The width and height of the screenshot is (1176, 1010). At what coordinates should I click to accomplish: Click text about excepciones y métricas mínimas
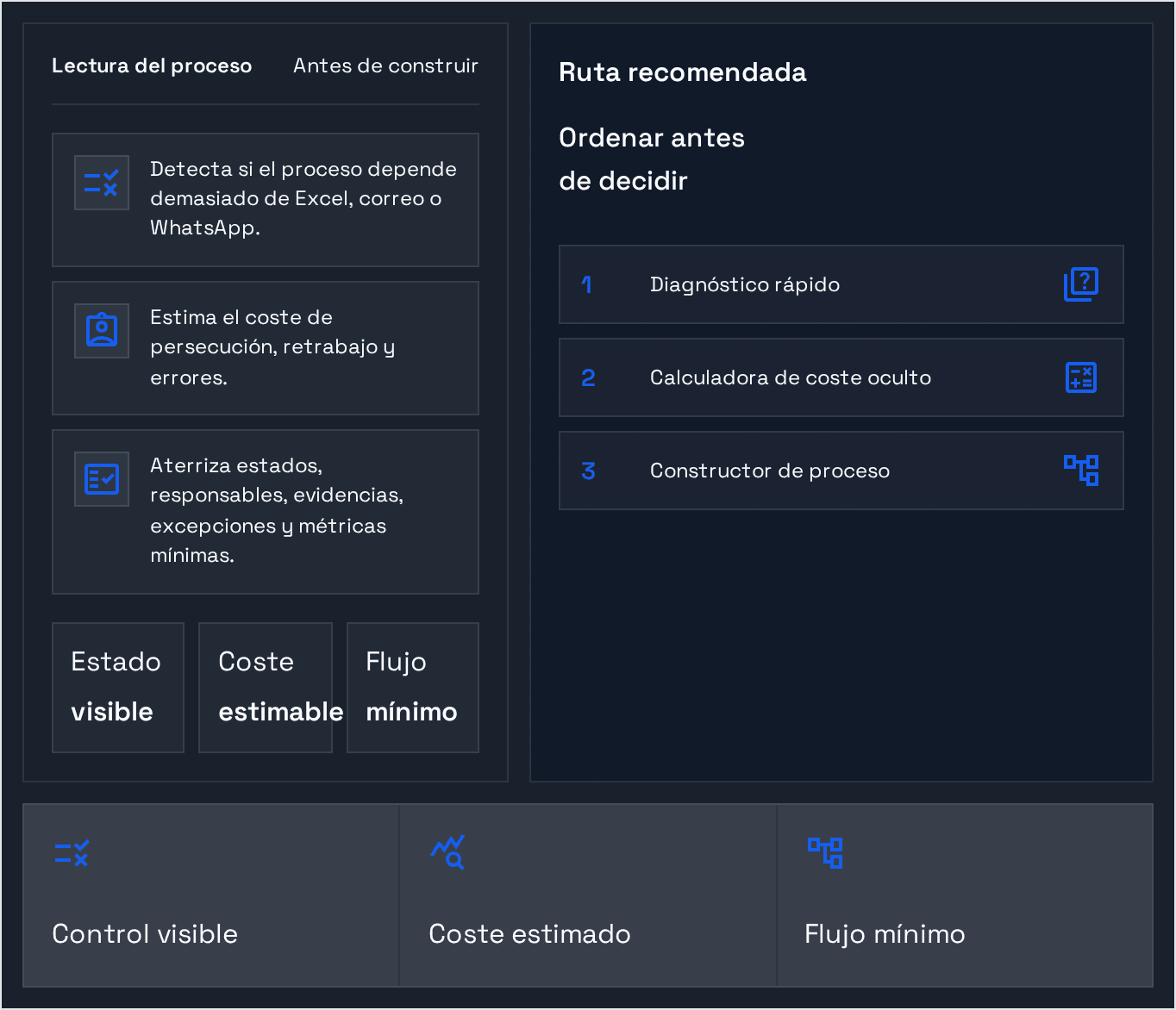(277, 510)
